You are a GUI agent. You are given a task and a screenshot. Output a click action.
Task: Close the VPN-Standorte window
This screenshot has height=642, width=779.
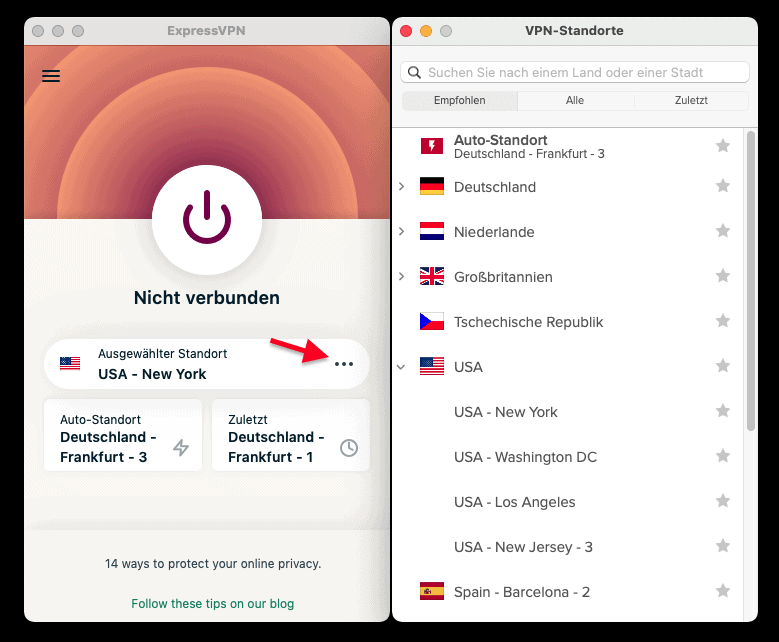pyautogui.click(x=406, y=31)
